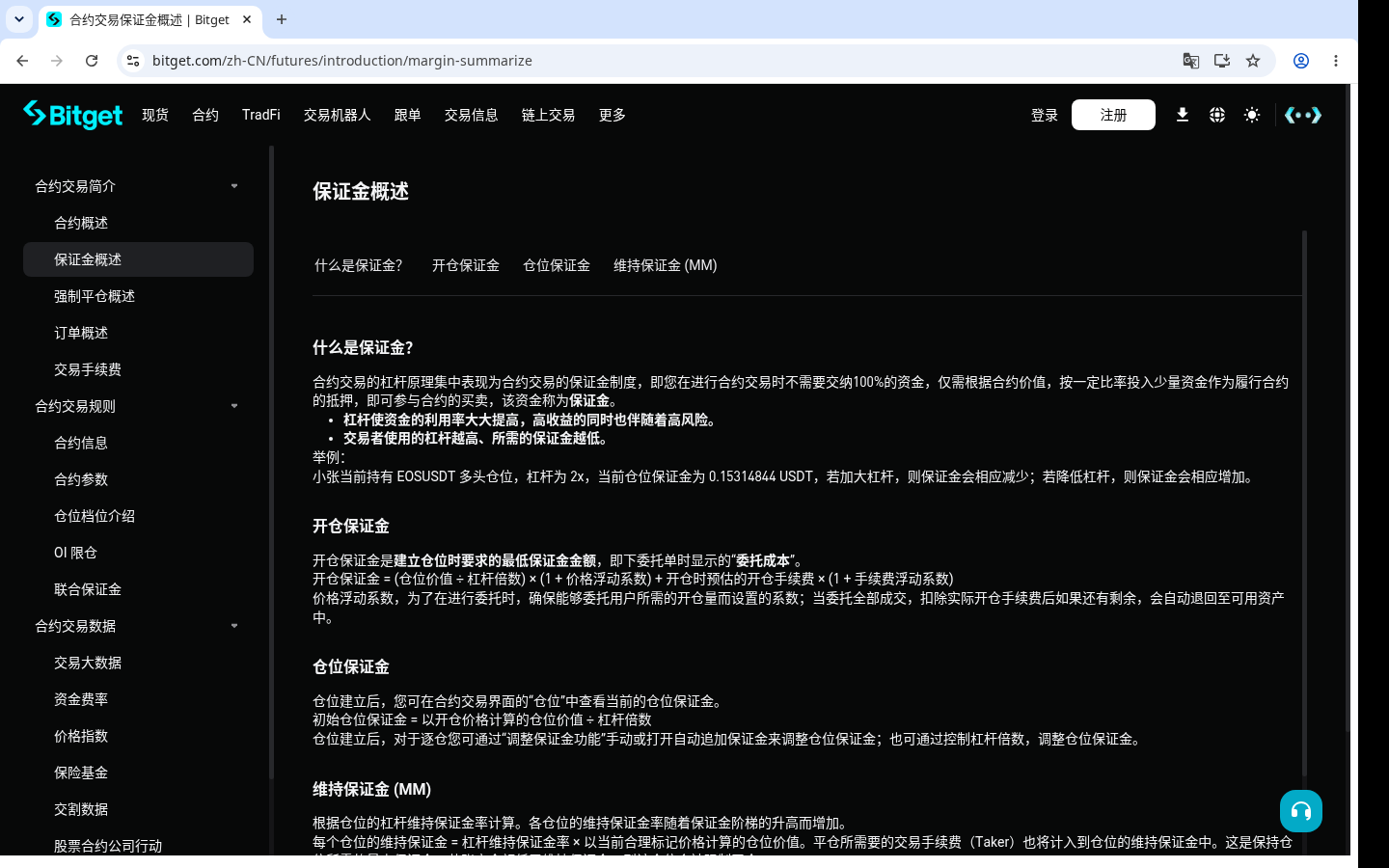Open the TradFi menu
Viewport: 1389px width, 868px height.
[261, 115]
